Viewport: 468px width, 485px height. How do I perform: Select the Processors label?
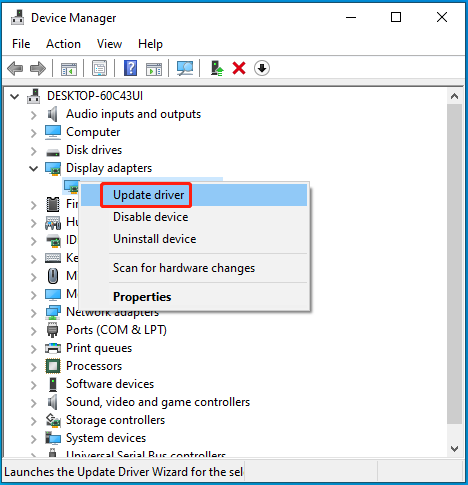click(x=94, y=366)
